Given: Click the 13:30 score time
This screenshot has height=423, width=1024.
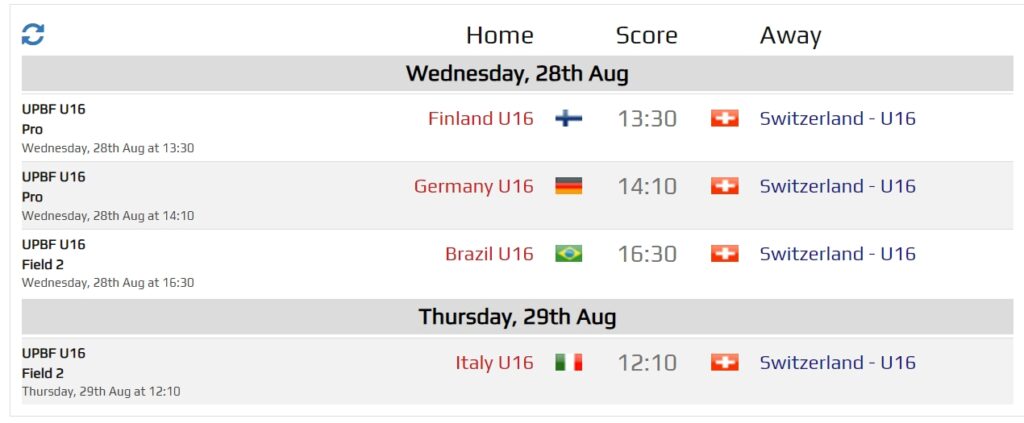Looking at the screenshot, I should point(647,118).
